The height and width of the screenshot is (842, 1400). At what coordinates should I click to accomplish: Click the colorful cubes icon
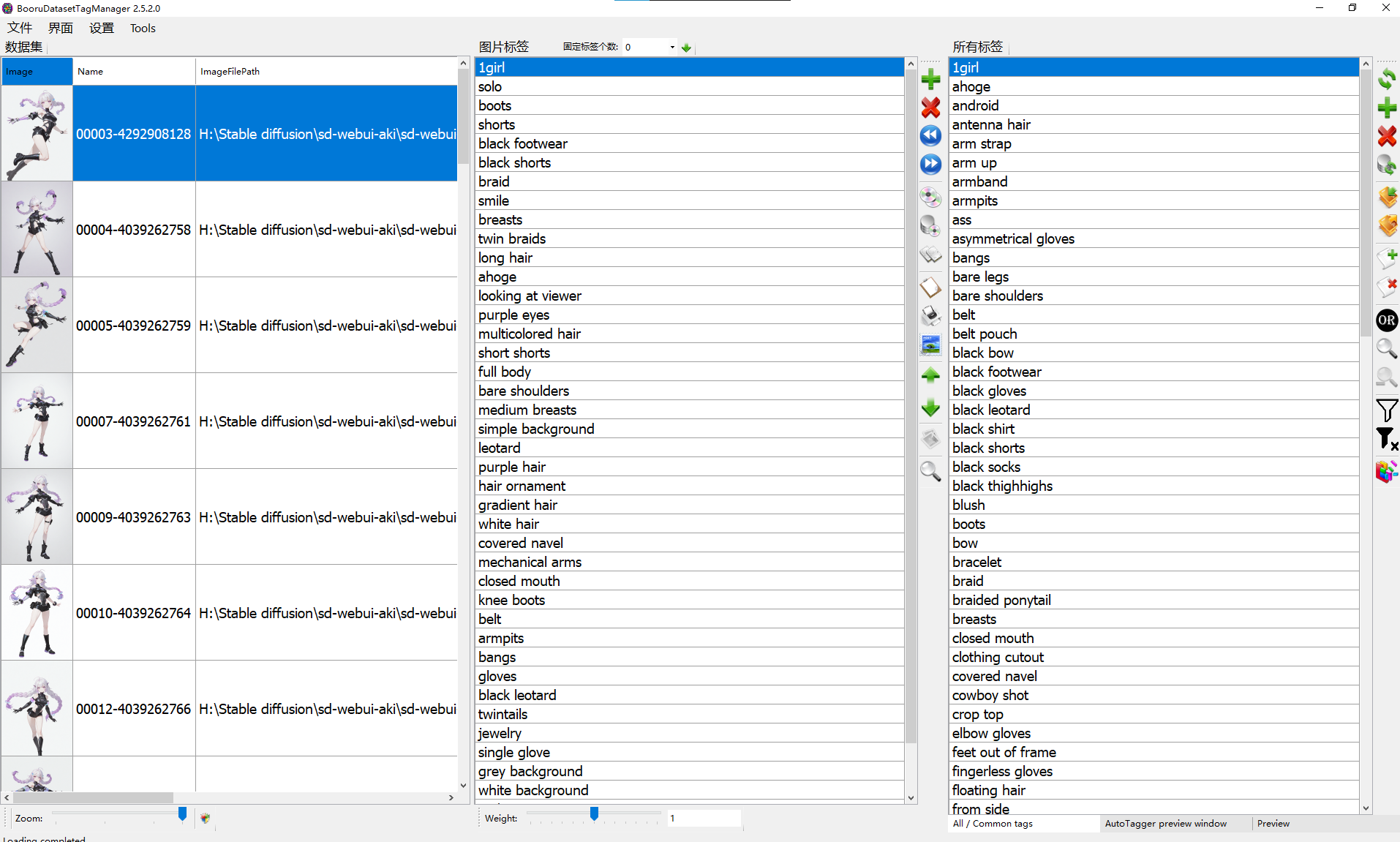pos(1386,471)
